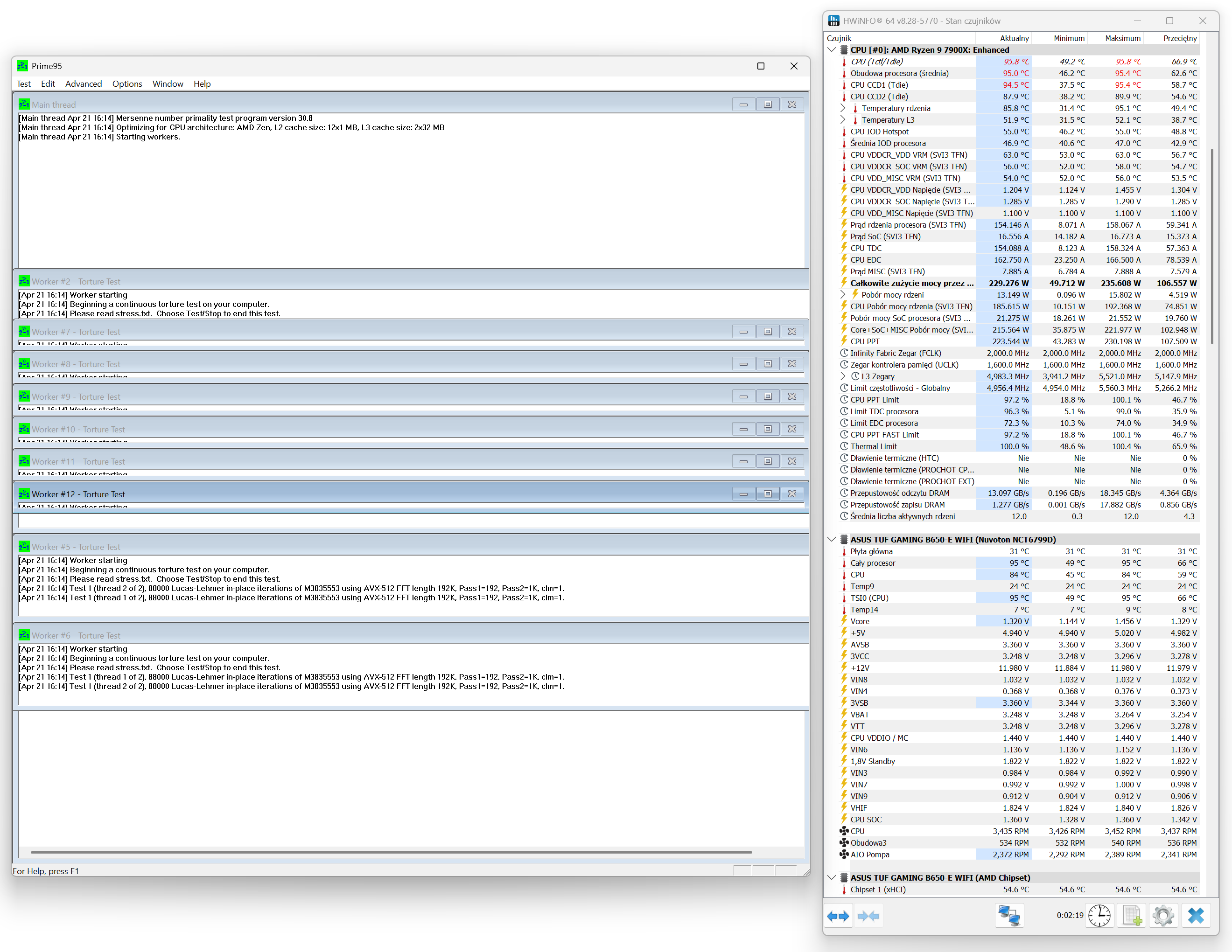Viewport: 1232px width, 952px height.
Task: Expand the Pobór mocy rdzeni row
Action: (842, 294)
